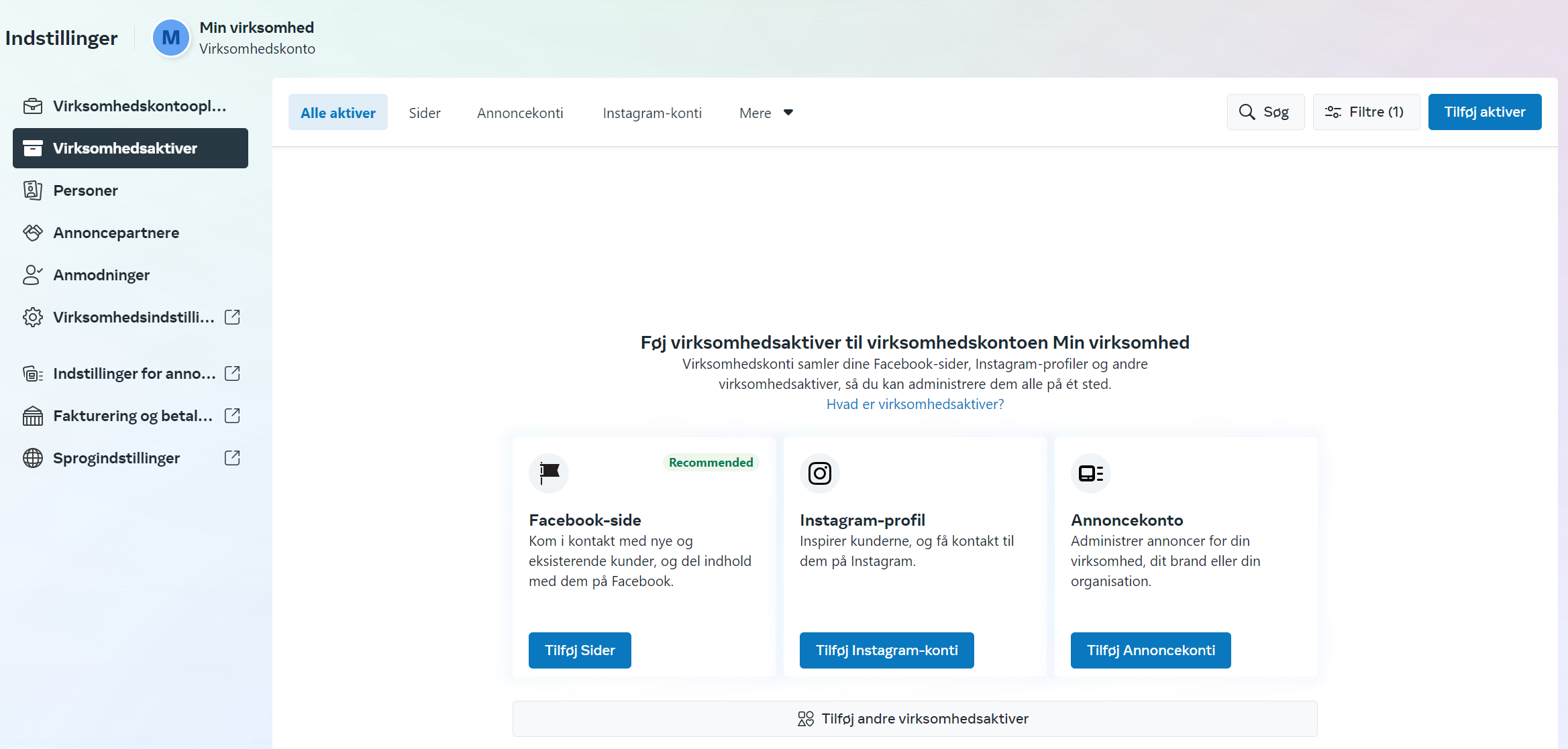Click the filter sliders icon in Filtre
This screenshot has width=1568, height=749.
[1332, 112]
